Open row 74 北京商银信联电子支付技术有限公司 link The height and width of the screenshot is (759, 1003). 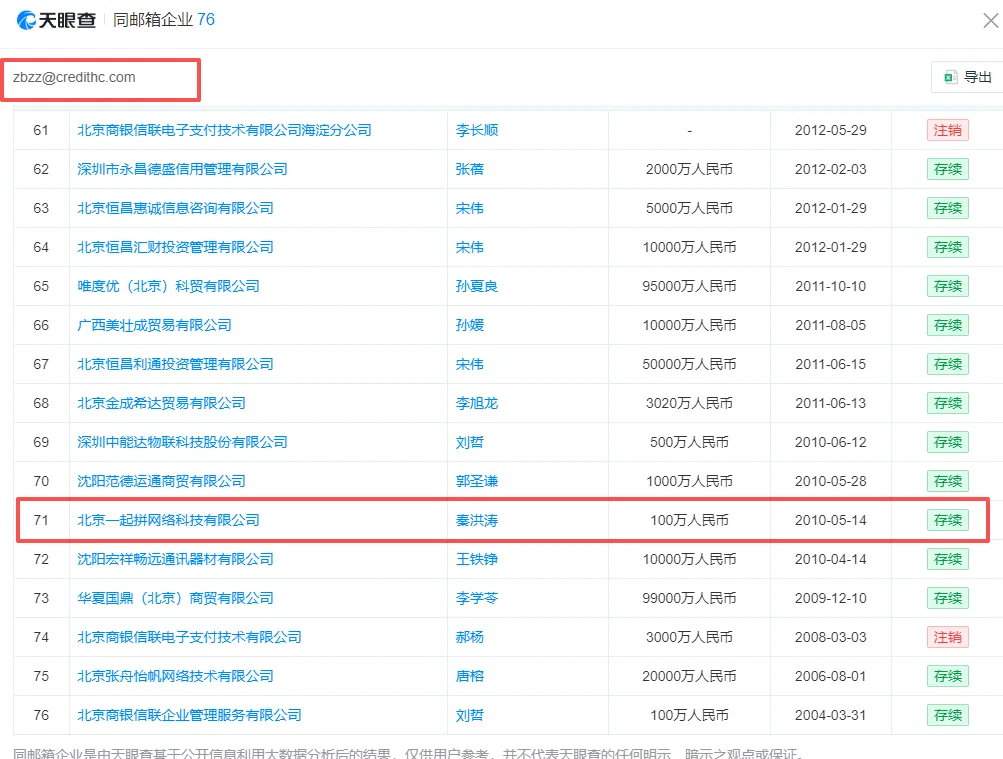(189, 638)
